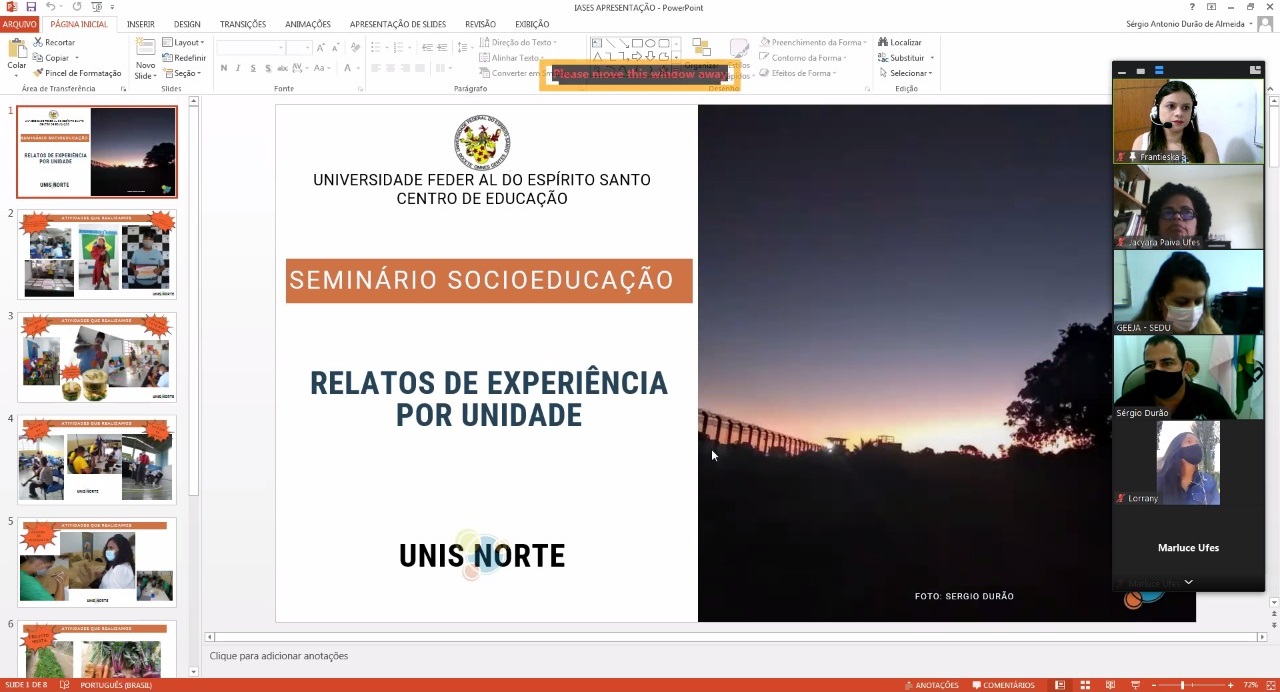Open the Layout dropdown
The image size is (1280, 692).
[184, 42]
